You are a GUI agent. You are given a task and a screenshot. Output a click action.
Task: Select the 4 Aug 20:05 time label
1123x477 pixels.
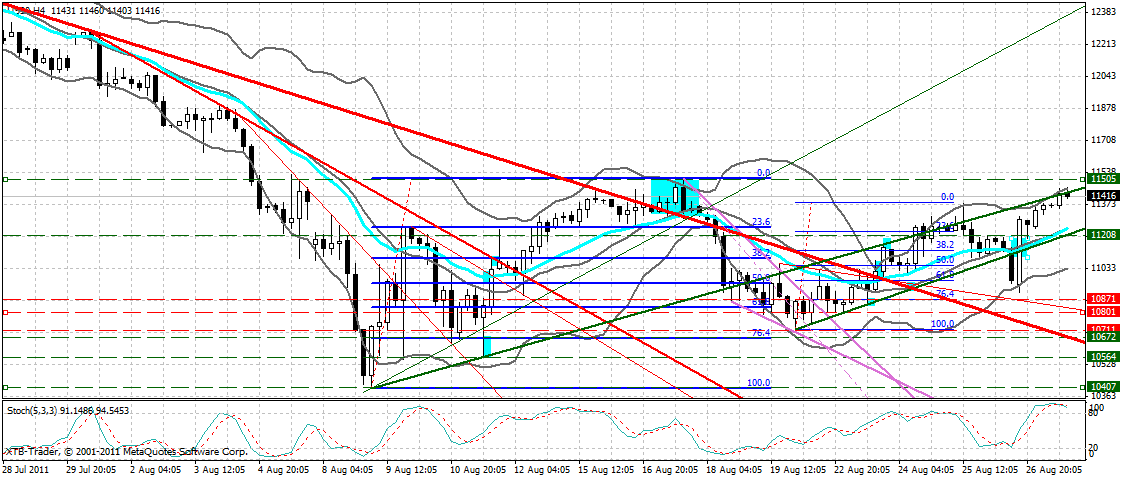point(282,468)
